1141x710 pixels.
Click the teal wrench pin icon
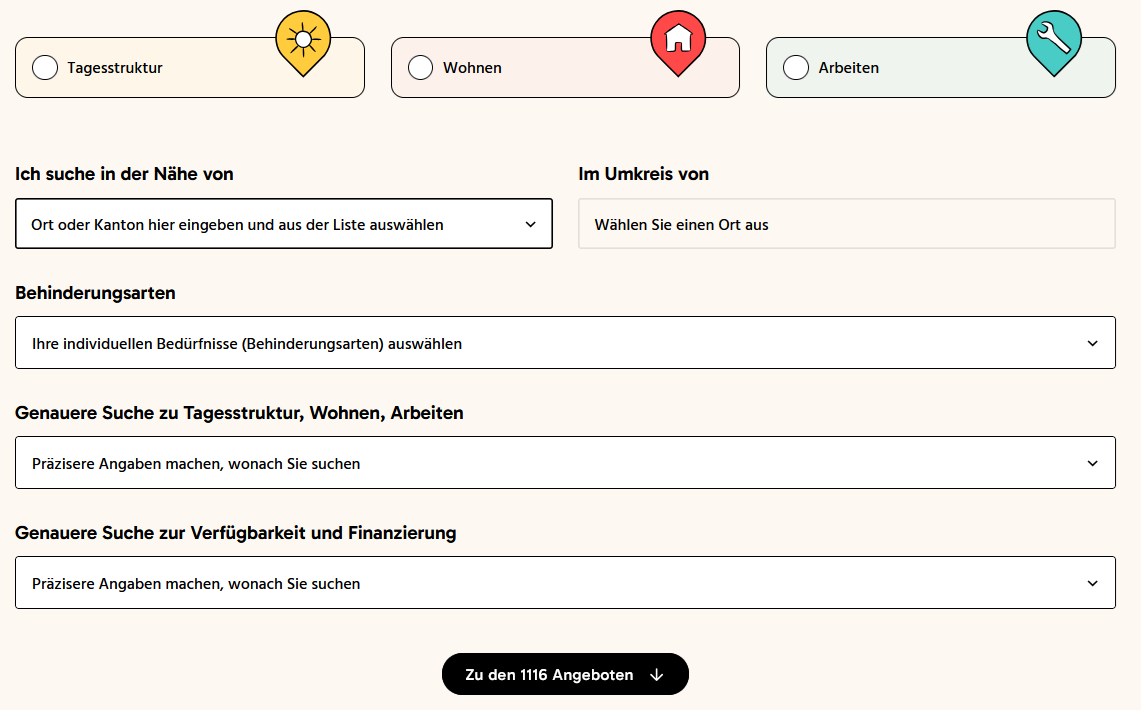(1054, 40)
